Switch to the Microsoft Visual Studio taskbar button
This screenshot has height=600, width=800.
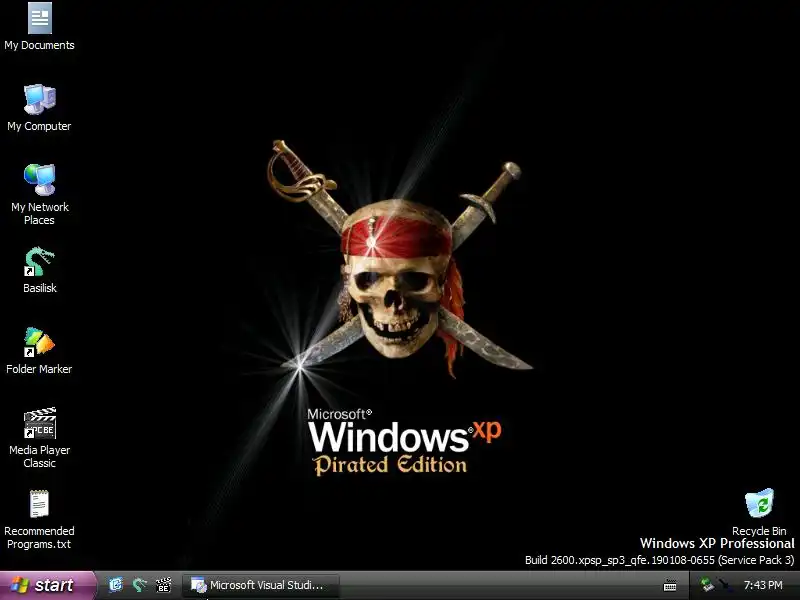point(261,585)
